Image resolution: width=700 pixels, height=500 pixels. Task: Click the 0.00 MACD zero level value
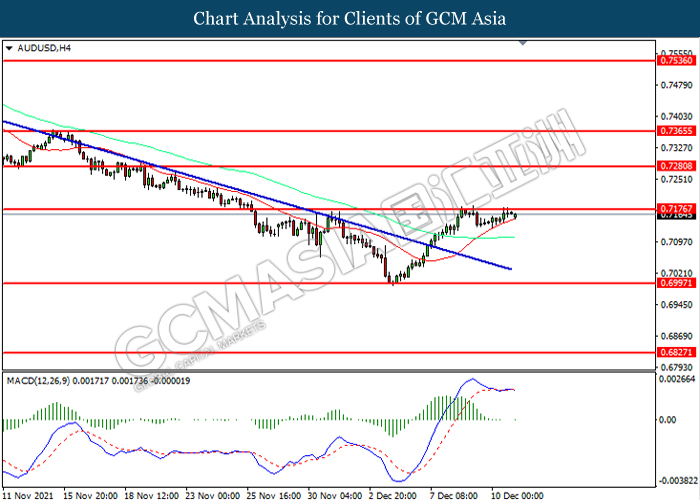click(667, 420)
